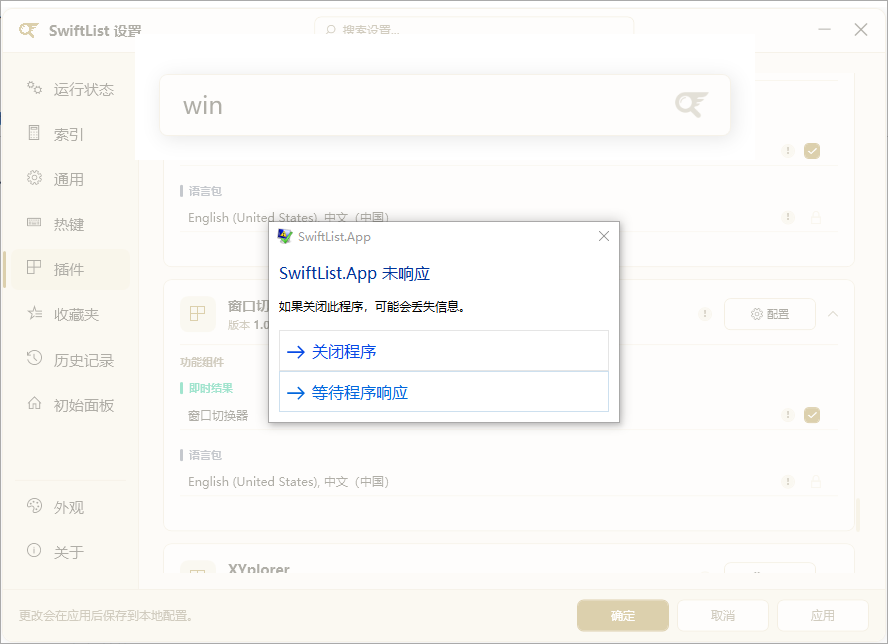Click the info icon next to 配置
The image size is (888, 644).
coord(705,314)
